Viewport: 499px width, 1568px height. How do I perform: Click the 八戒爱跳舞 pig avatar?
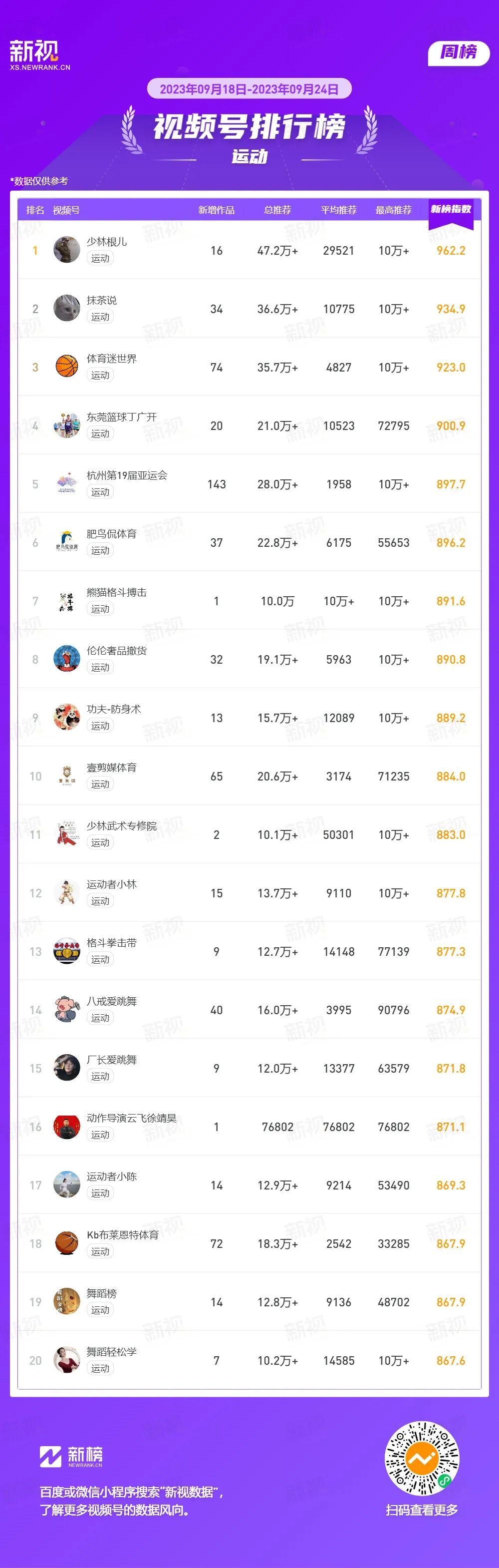[67, 1010]
